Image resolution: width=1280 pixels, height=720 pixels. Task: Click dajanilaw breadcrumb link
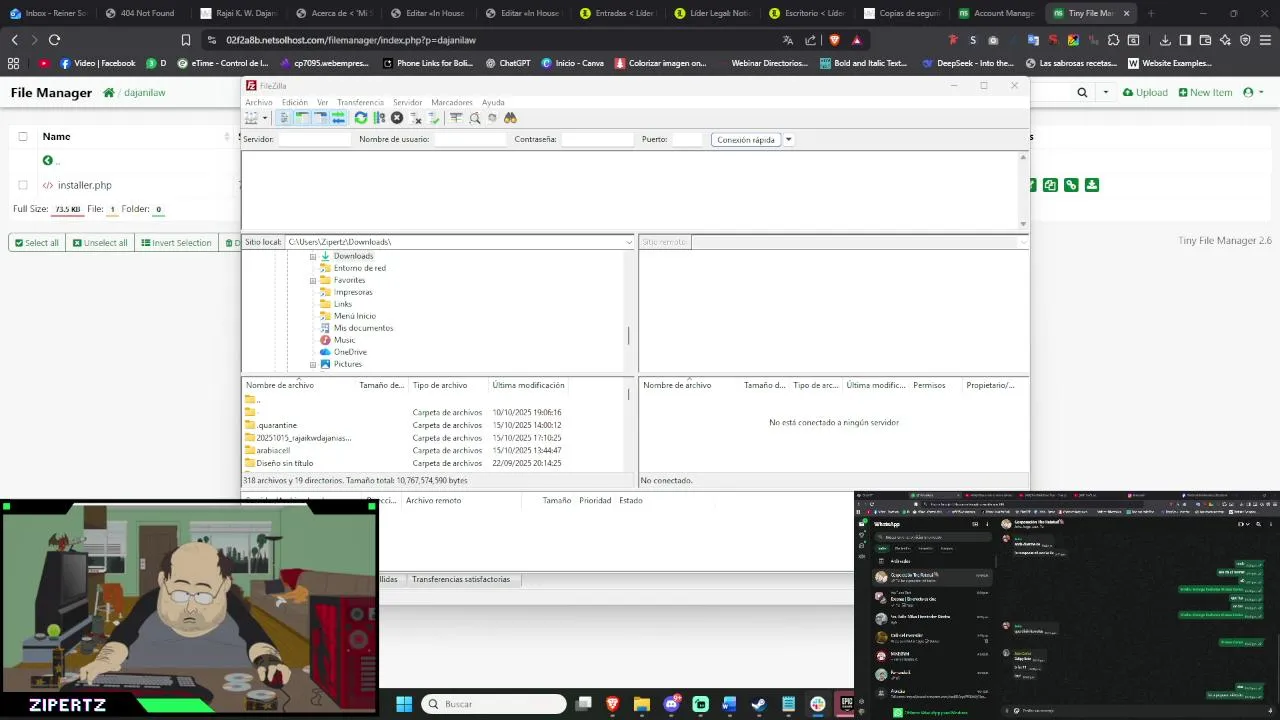pos(144,93)
